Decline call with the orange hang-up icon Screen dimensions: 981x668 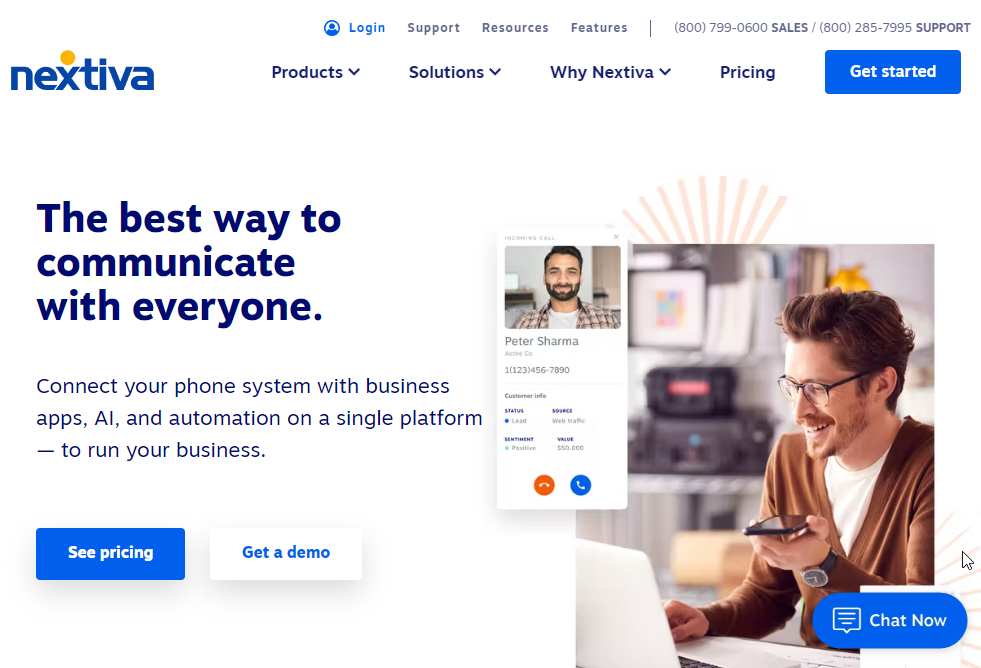[x=544, y=485]
